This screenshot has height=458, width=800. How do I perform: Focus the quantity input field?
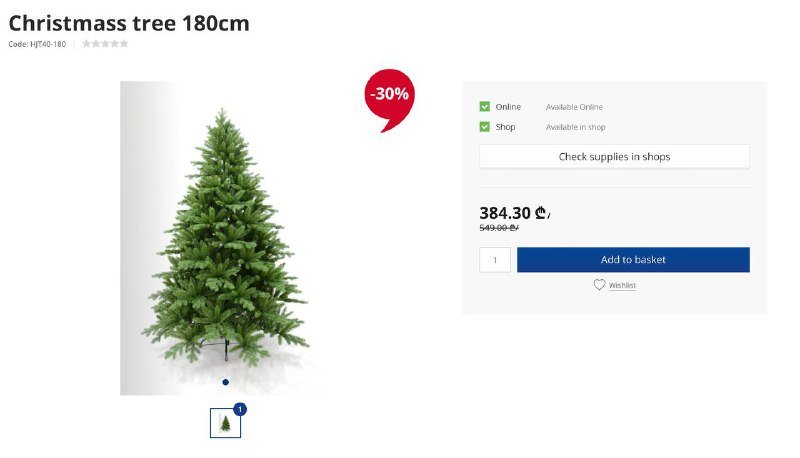[x=495, y=260]
